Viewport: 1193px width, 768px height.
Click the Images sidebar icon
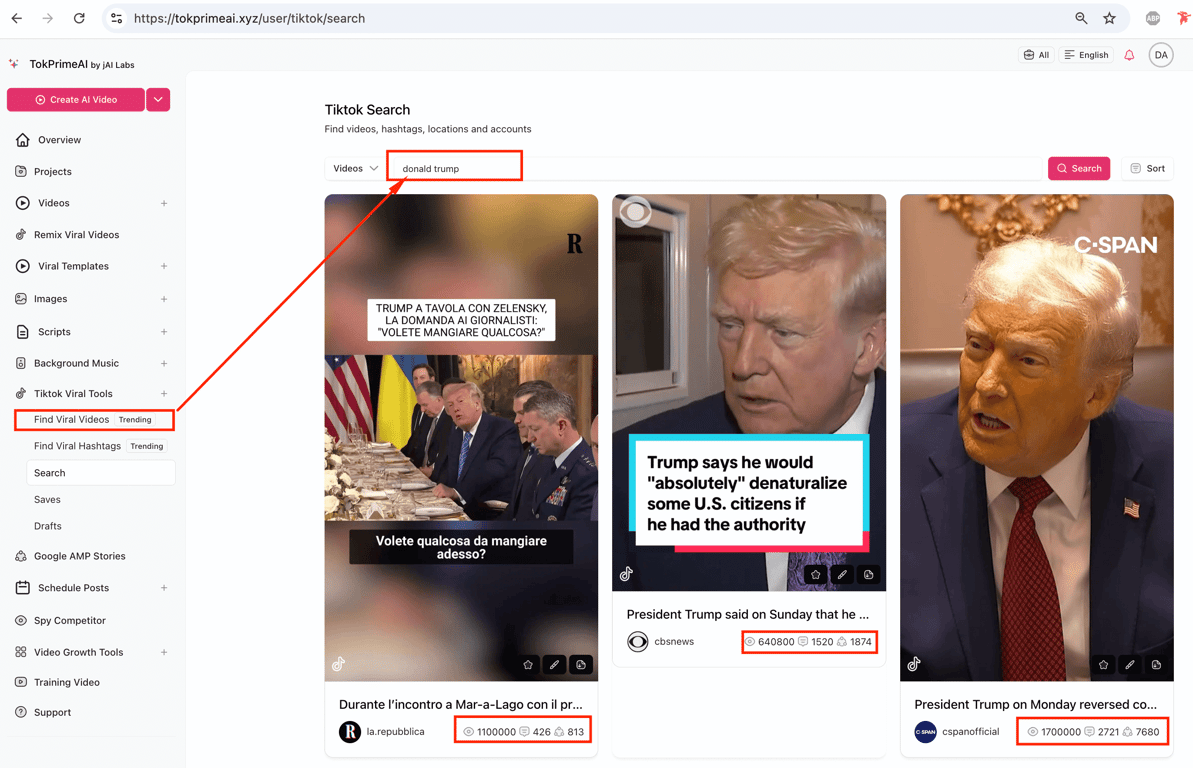click(21, 298)
